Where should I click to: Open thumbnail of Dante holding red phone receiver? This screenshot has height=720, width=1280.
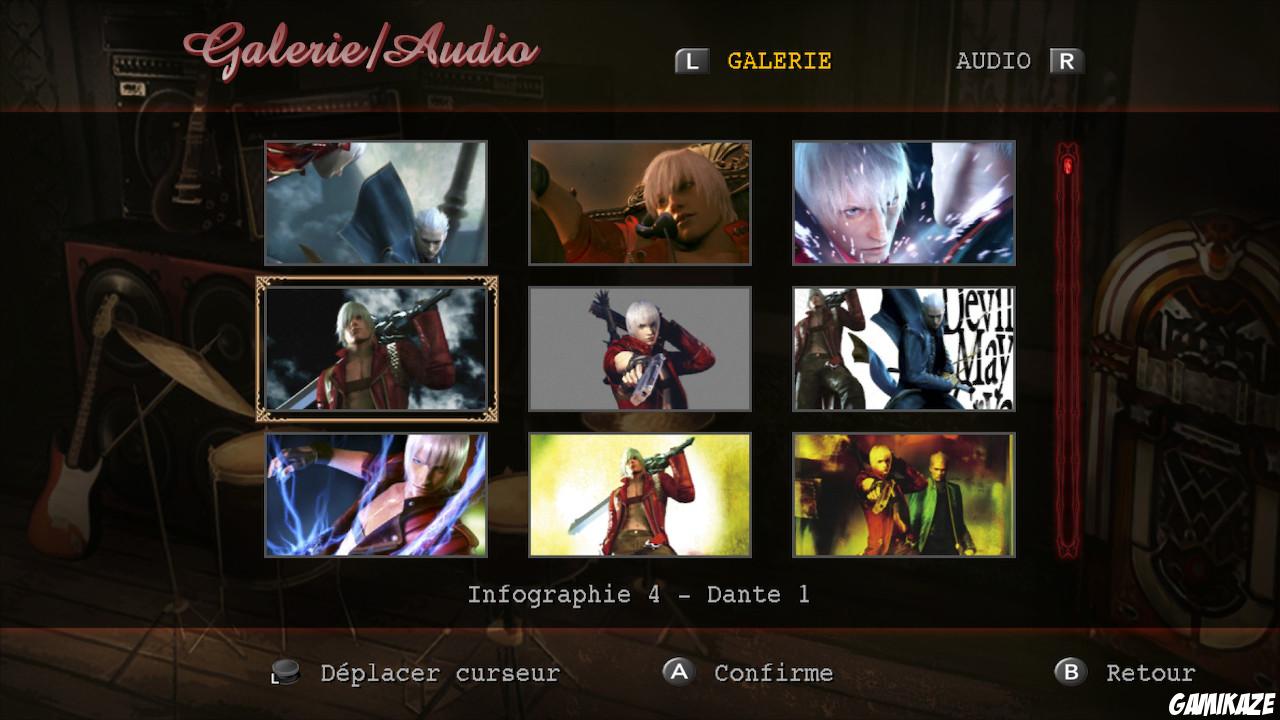[640, 203]
